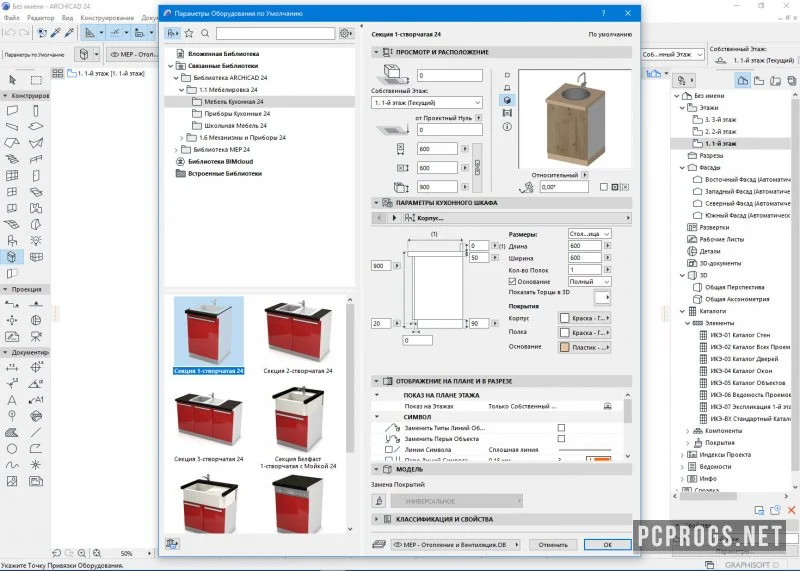Collapse the ПРОСМОТР И РАСПОЛОЖЕНИЕ section

376,52
